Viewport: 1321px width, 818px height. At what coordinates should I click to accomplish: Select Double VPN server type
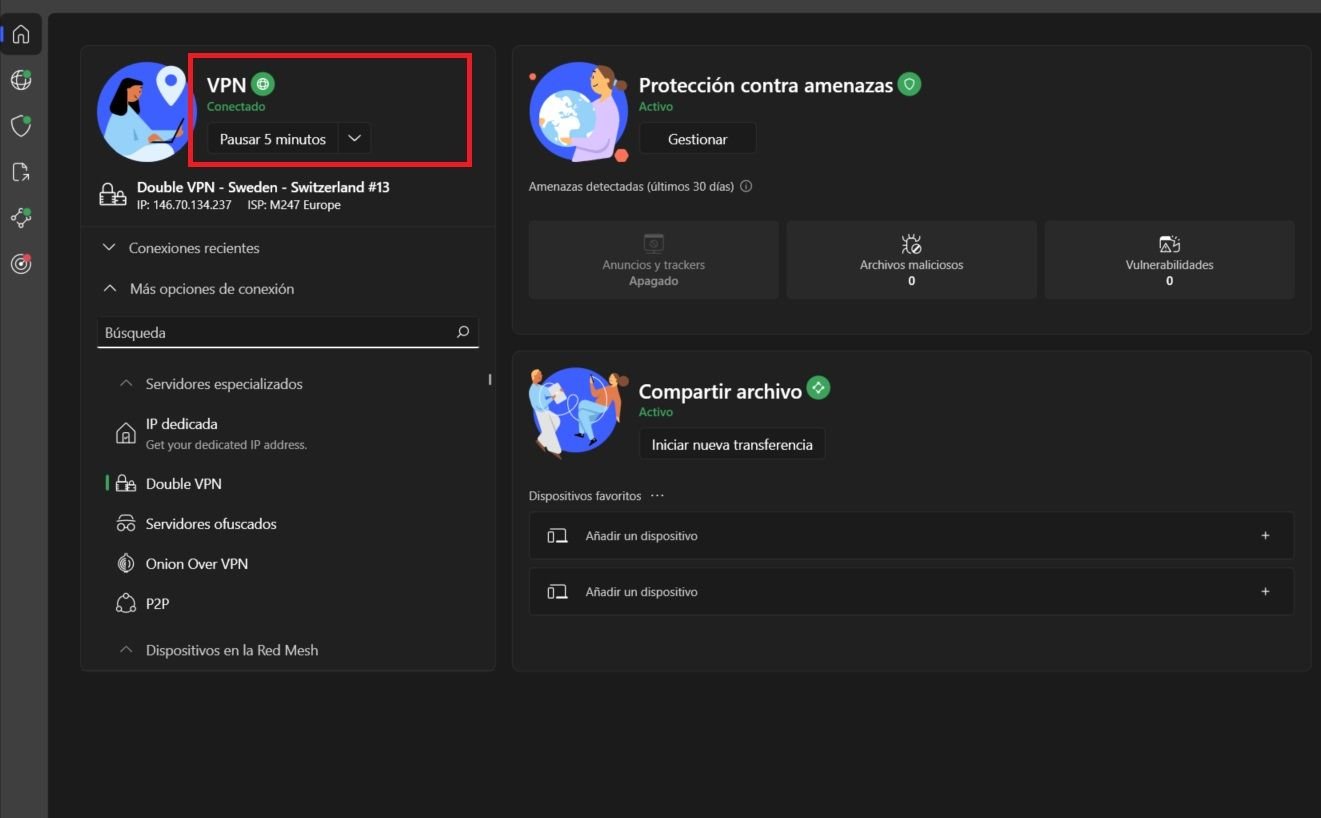[183, 484]
